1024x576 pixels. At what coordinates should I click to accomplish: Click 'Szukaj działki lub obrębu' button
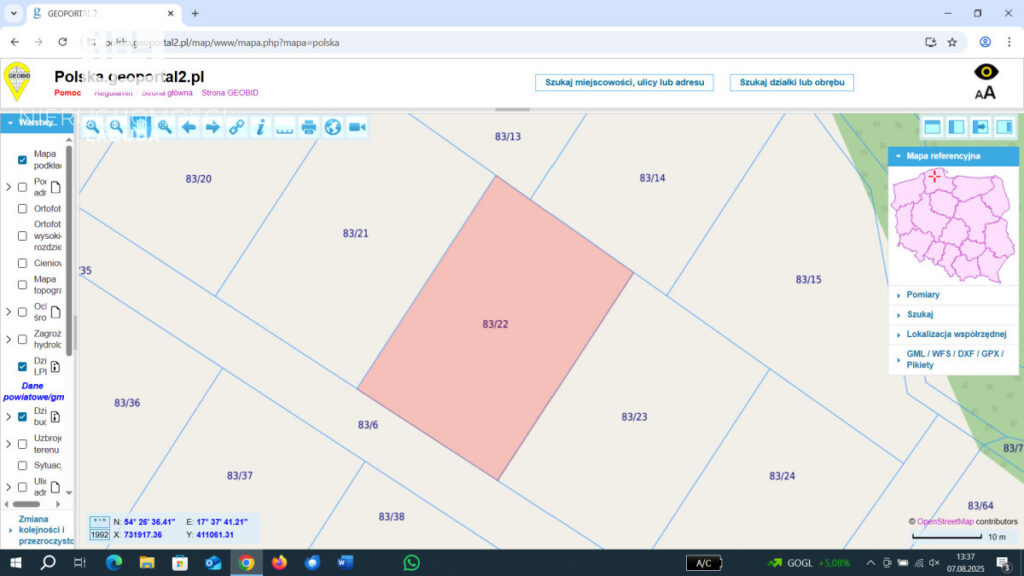(791, 82)
